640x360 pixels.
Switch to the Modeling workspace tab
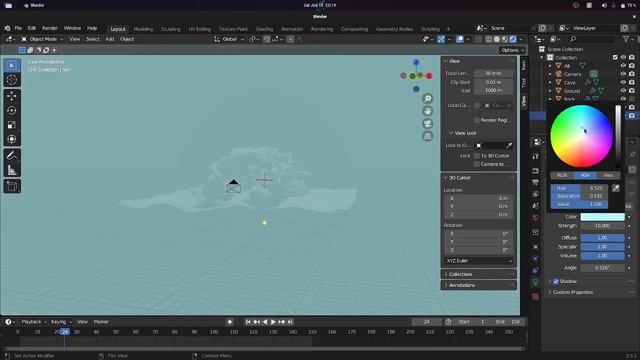click(x=143, y=29)
